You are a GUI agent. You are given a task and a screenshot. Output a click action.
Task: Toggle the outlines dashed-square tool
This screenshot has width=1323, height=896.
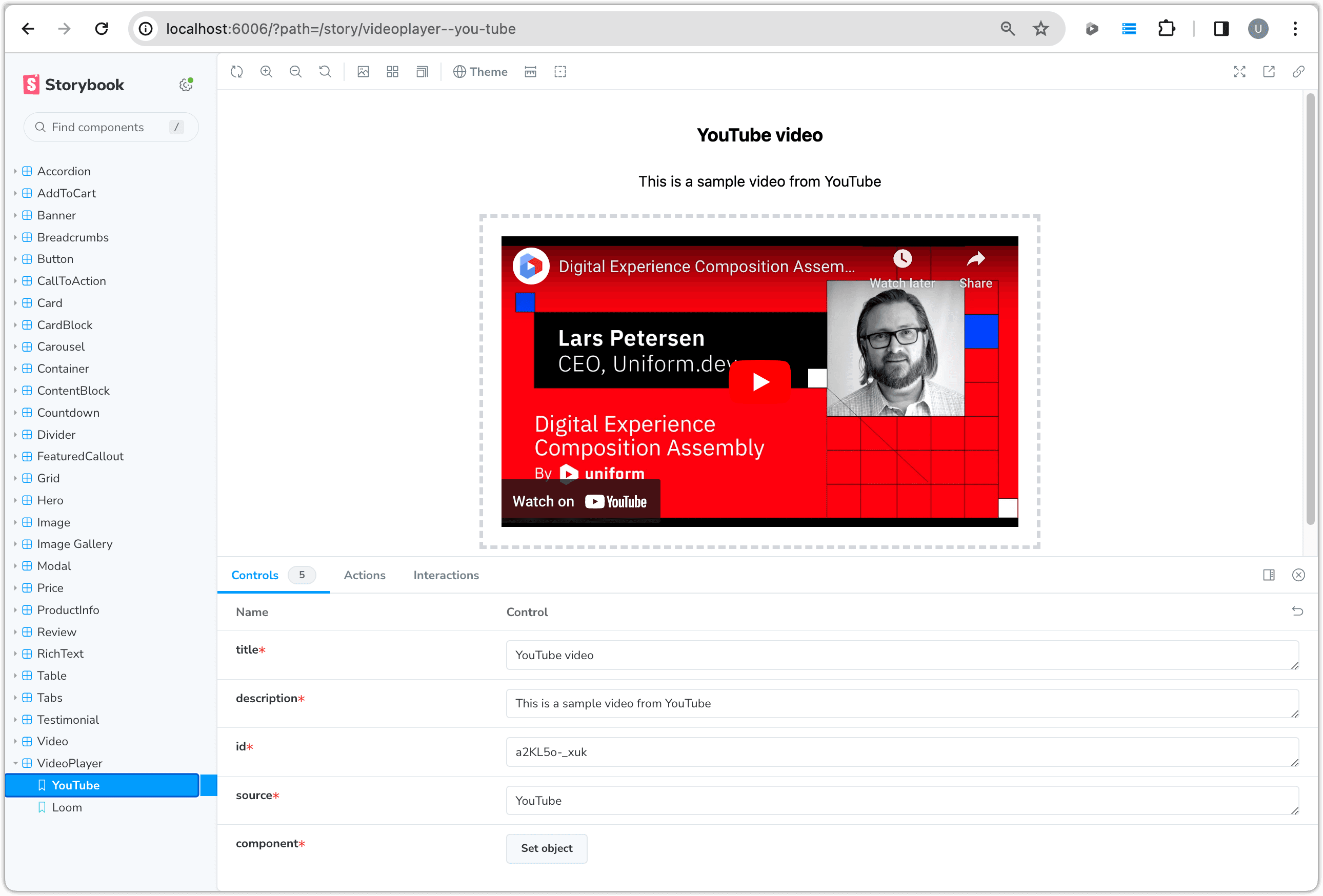coord(560,72)
